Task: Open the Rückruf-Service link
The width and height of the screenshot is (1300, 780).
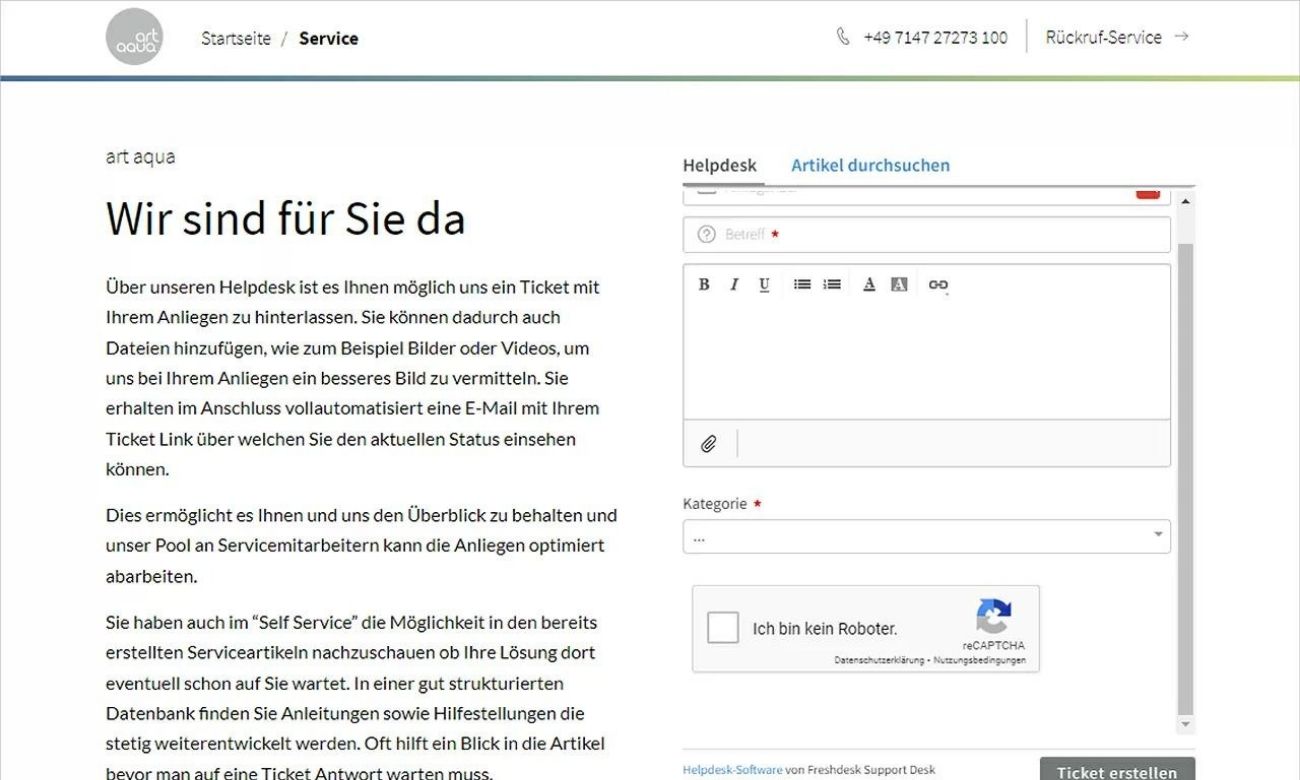Action: (x=1116, y=37)
